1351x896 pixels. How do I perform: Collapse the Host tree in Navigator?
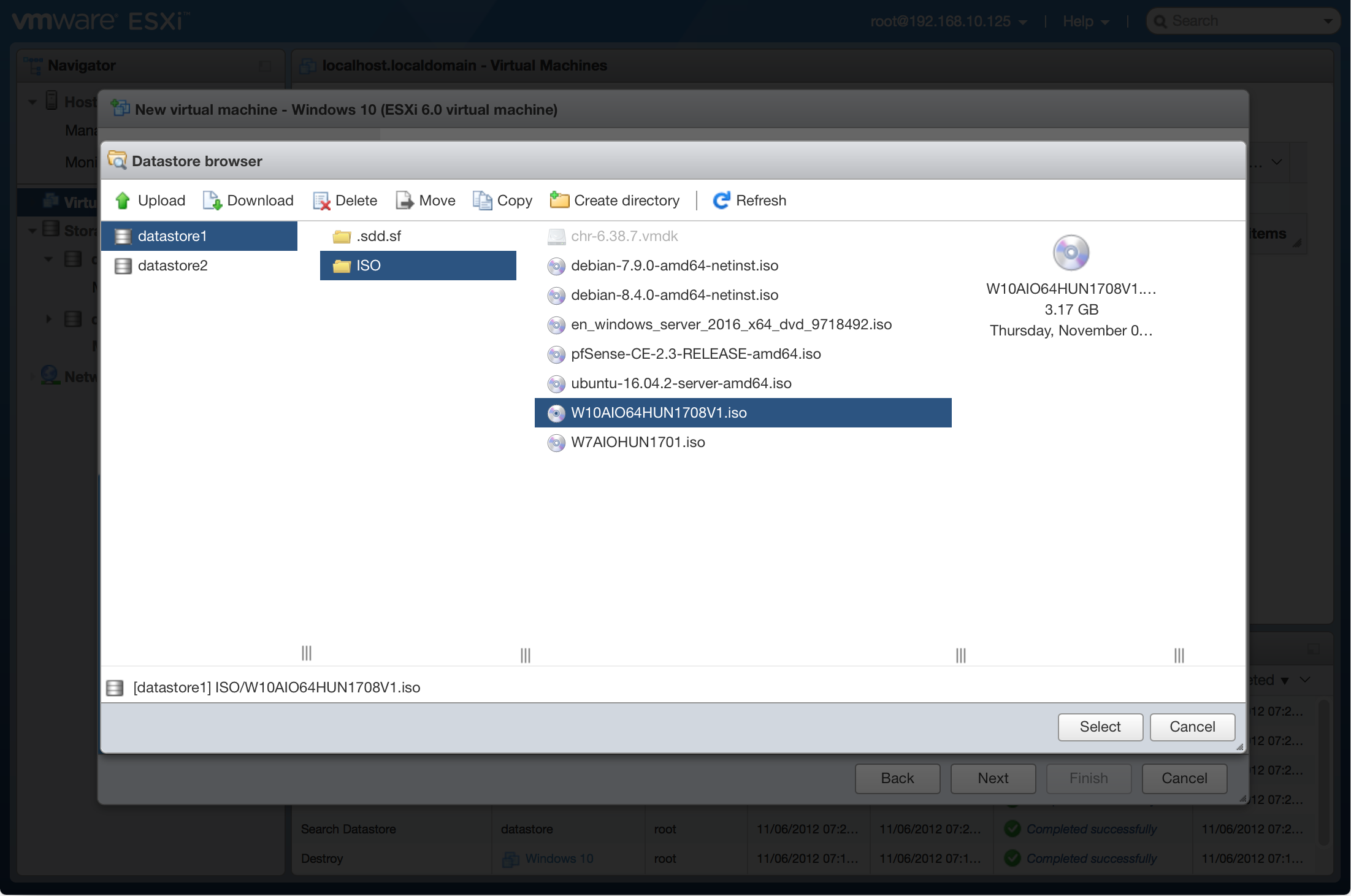tap(33, 102)
